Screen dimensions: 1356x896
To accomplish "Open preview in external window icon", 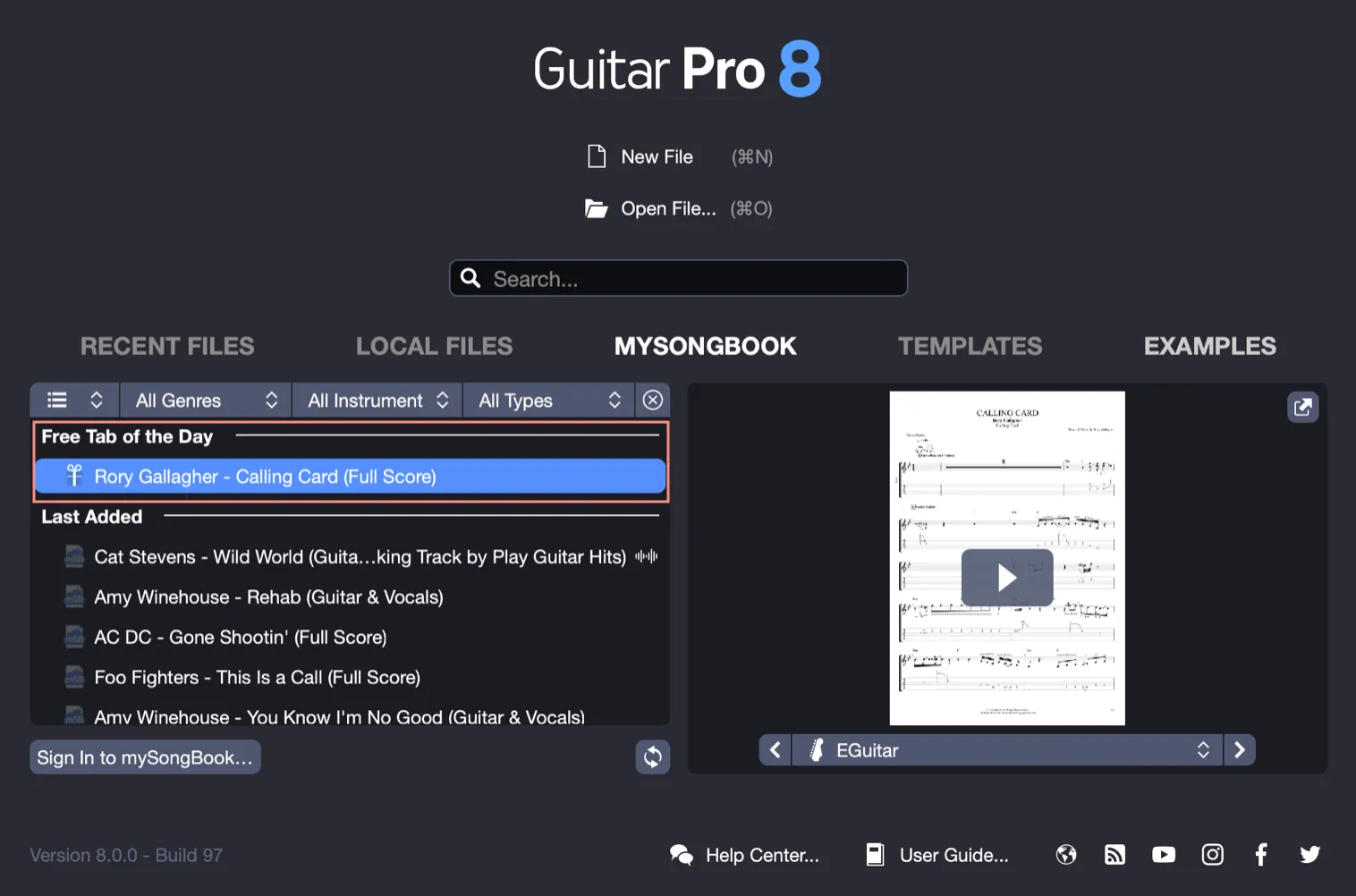I will pos(1303,407).
